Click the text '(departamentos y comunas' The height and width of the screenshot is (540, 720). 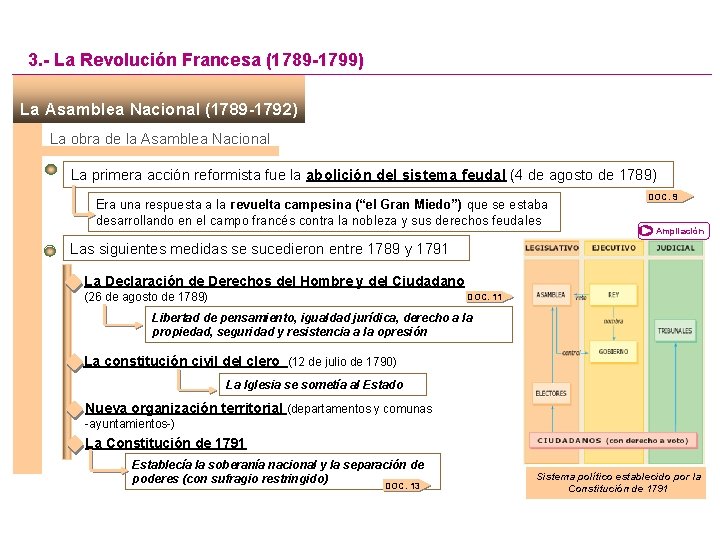pos(360,409)
